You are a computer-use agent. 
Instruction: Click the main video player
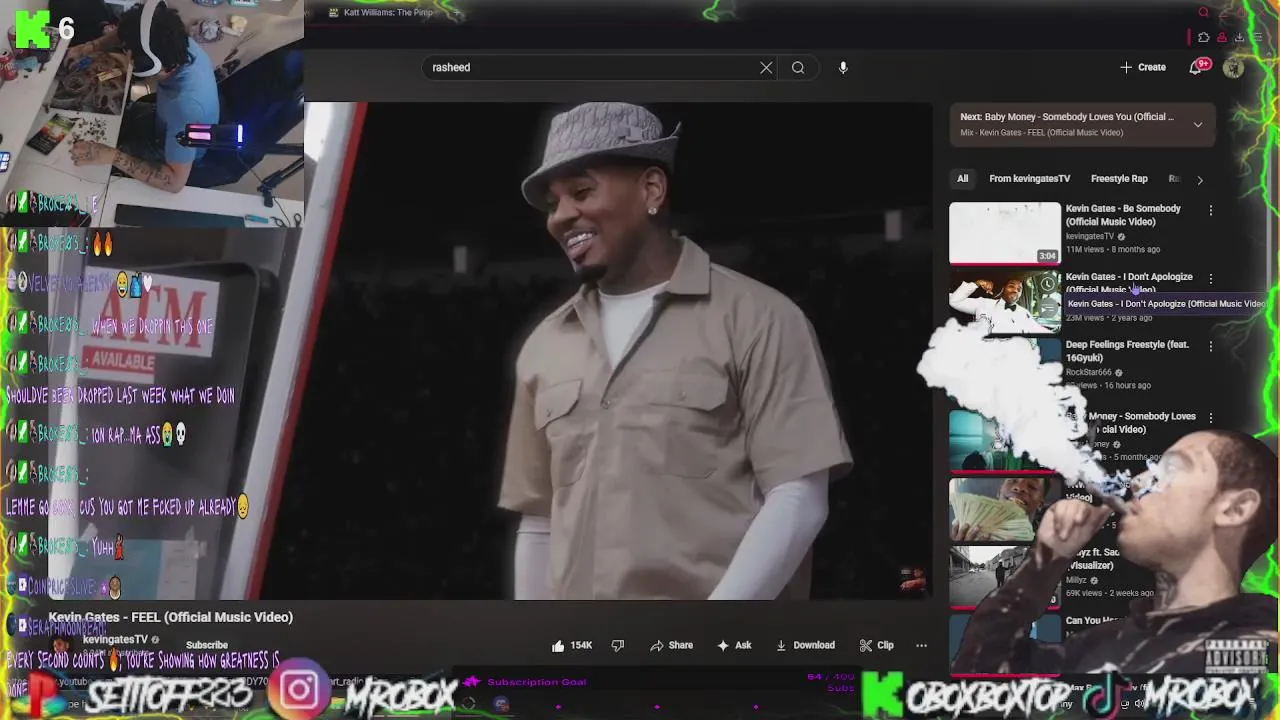(x=618, y=350)
